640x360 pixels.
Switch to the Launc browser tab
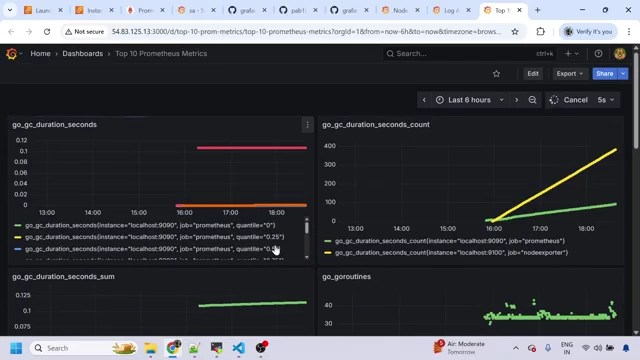click(x=43, y=11)
